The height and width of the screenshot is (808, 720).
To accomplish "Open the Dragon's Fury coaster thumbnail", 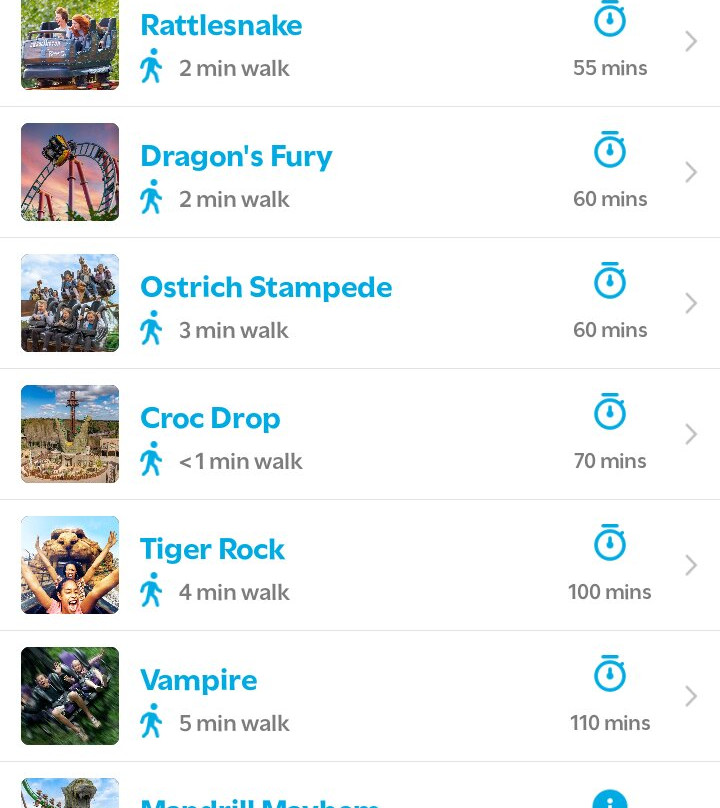I will tap(70, 172).
